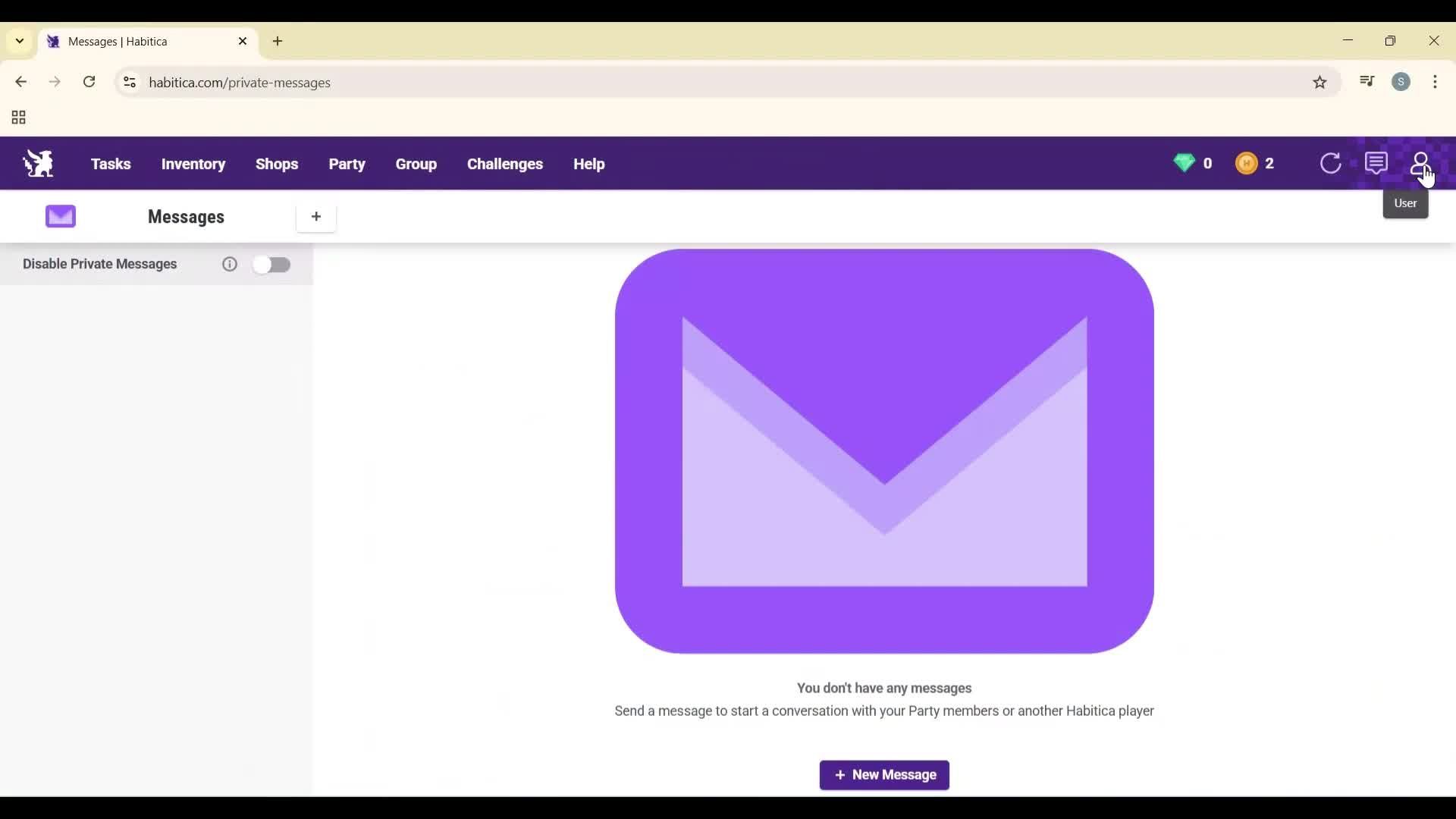Sync data with the refresh icon
This screenshot has width=1456, height=819.
tap(1332, 163)
